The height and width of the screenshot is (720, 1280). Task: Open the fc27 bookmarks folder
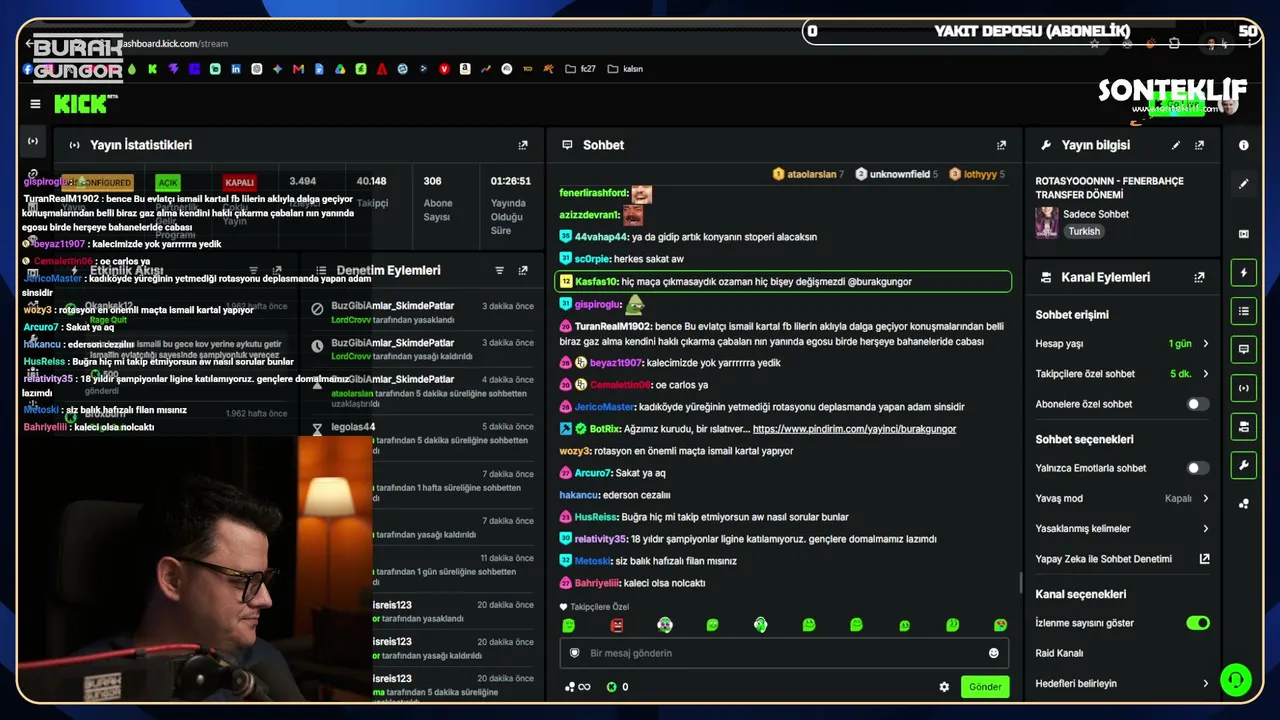(580, 69)
